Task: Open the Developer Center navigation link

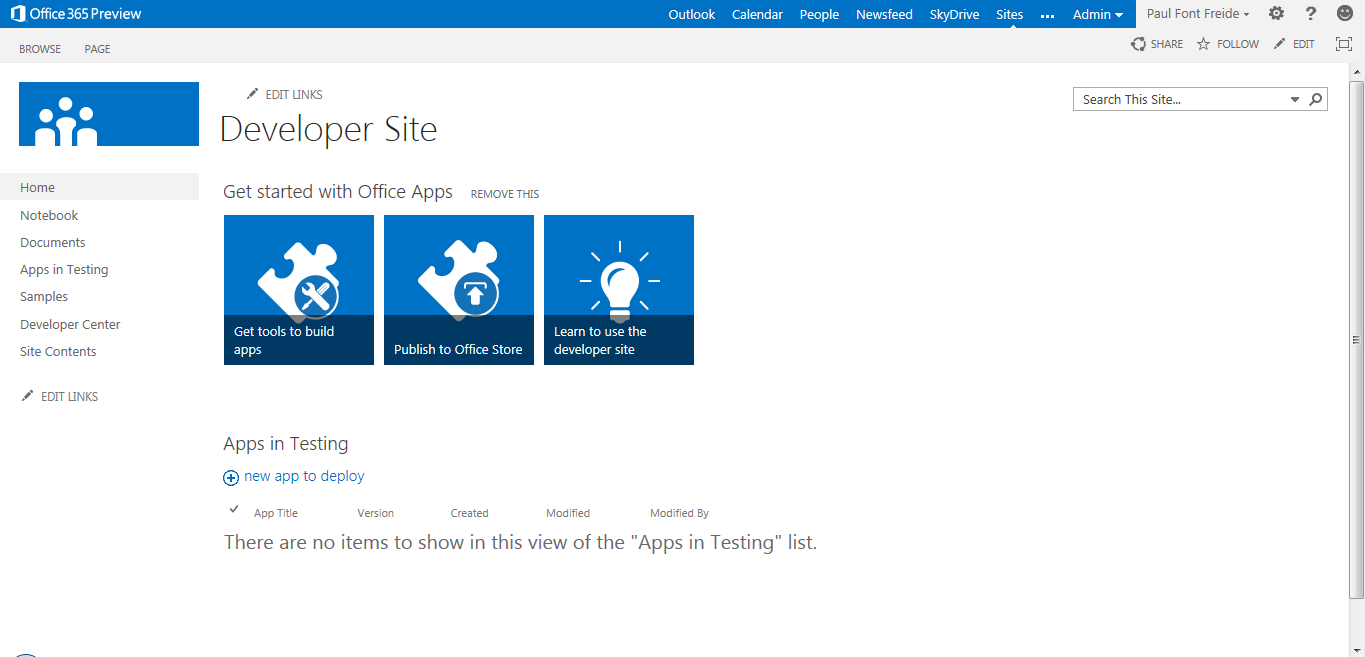Action: 70,324
